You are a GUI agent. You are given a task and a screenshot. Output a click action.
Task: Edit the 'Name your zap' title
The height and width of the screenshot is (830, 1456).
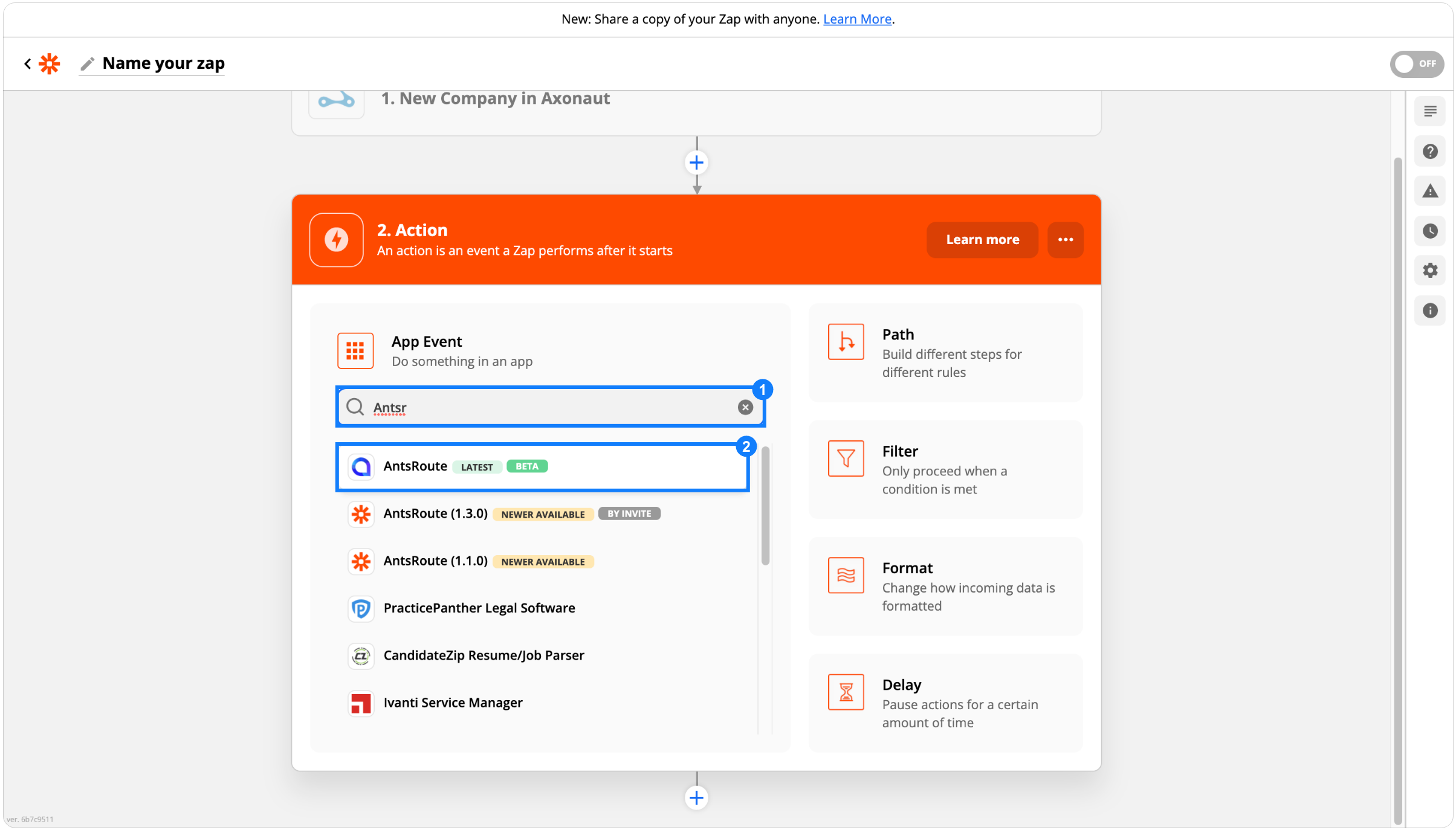pyautogui.click(x=163, y=63)
